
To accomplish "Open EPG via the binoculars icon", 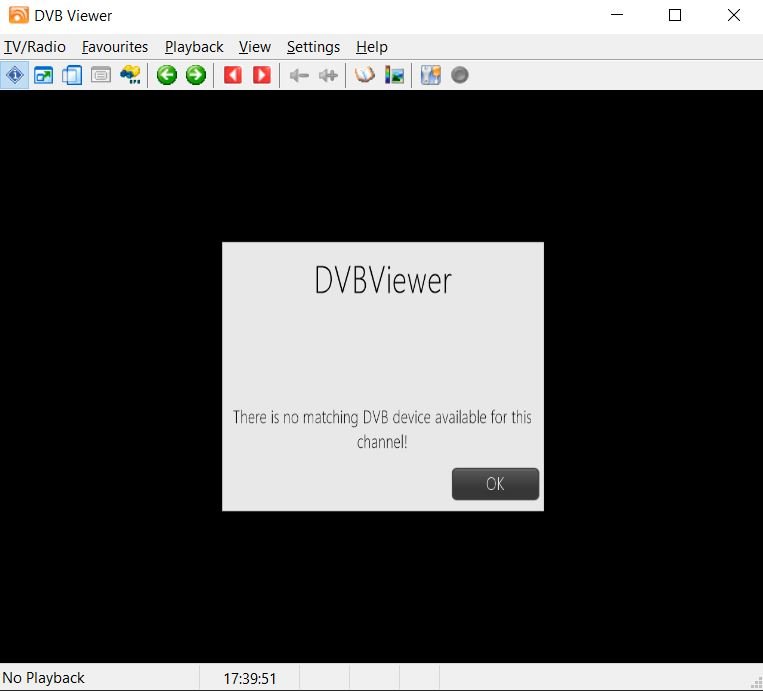I will [x=130, y=75].
